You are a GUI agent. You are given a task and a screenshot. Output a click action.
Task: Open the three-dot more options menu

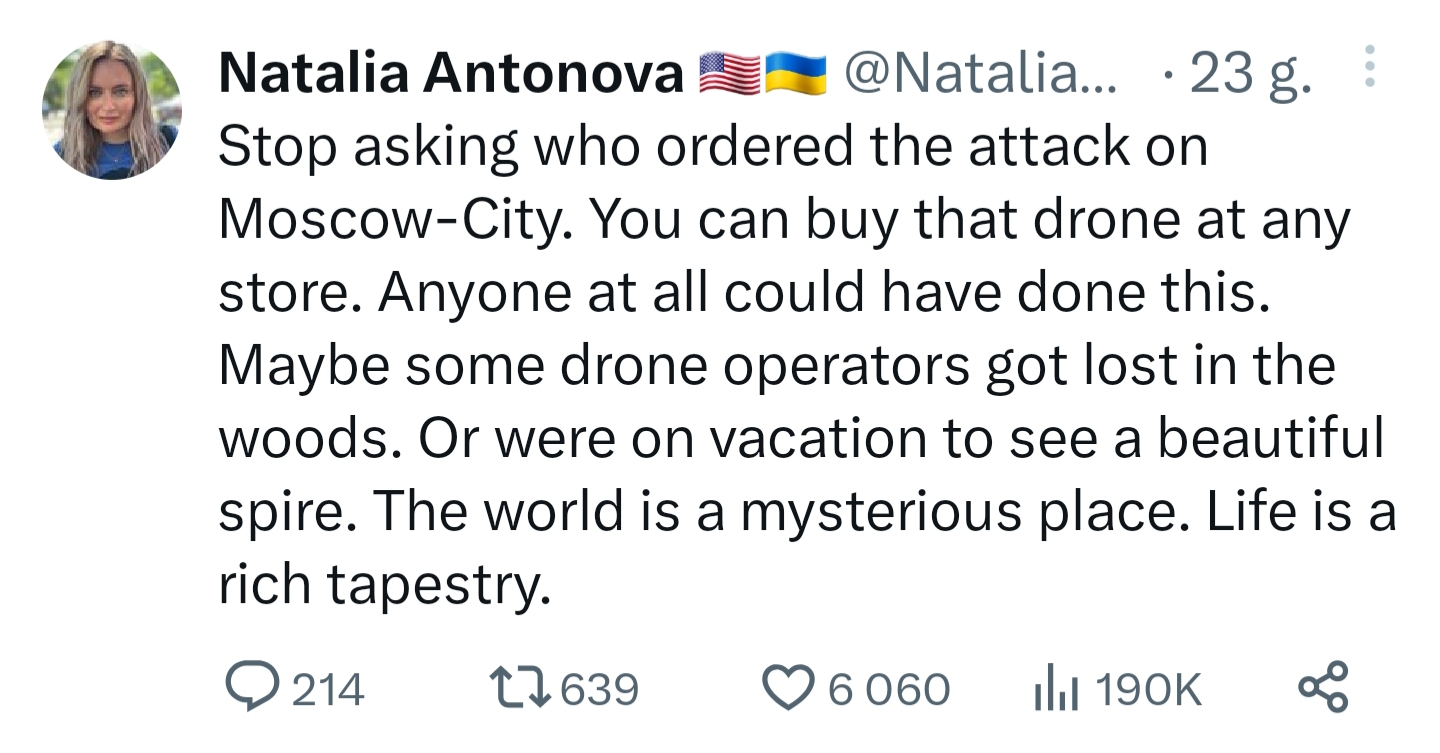(1370, 68)
